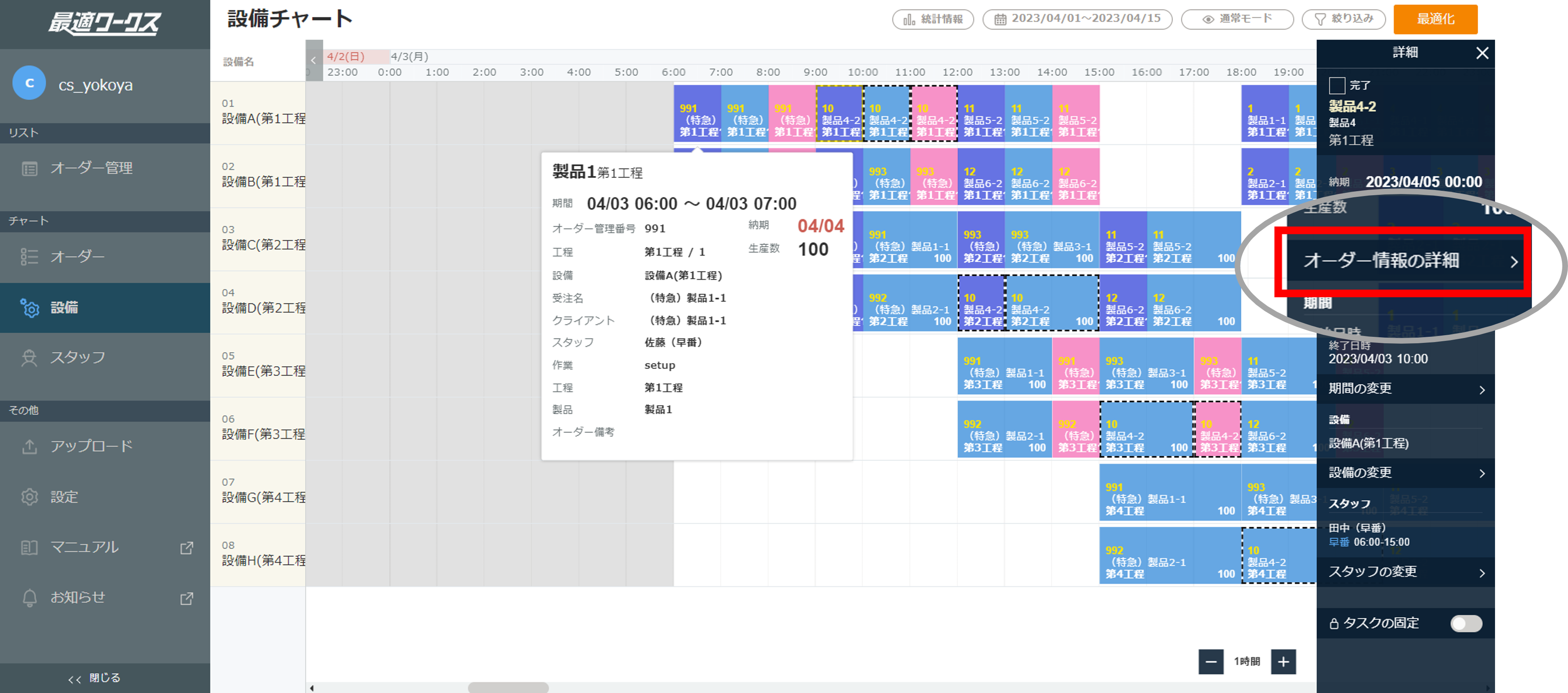The height and width of the screenshot is (693, 1568).
Task: Open the オーダー chart view
Action: tap(105, 257)
